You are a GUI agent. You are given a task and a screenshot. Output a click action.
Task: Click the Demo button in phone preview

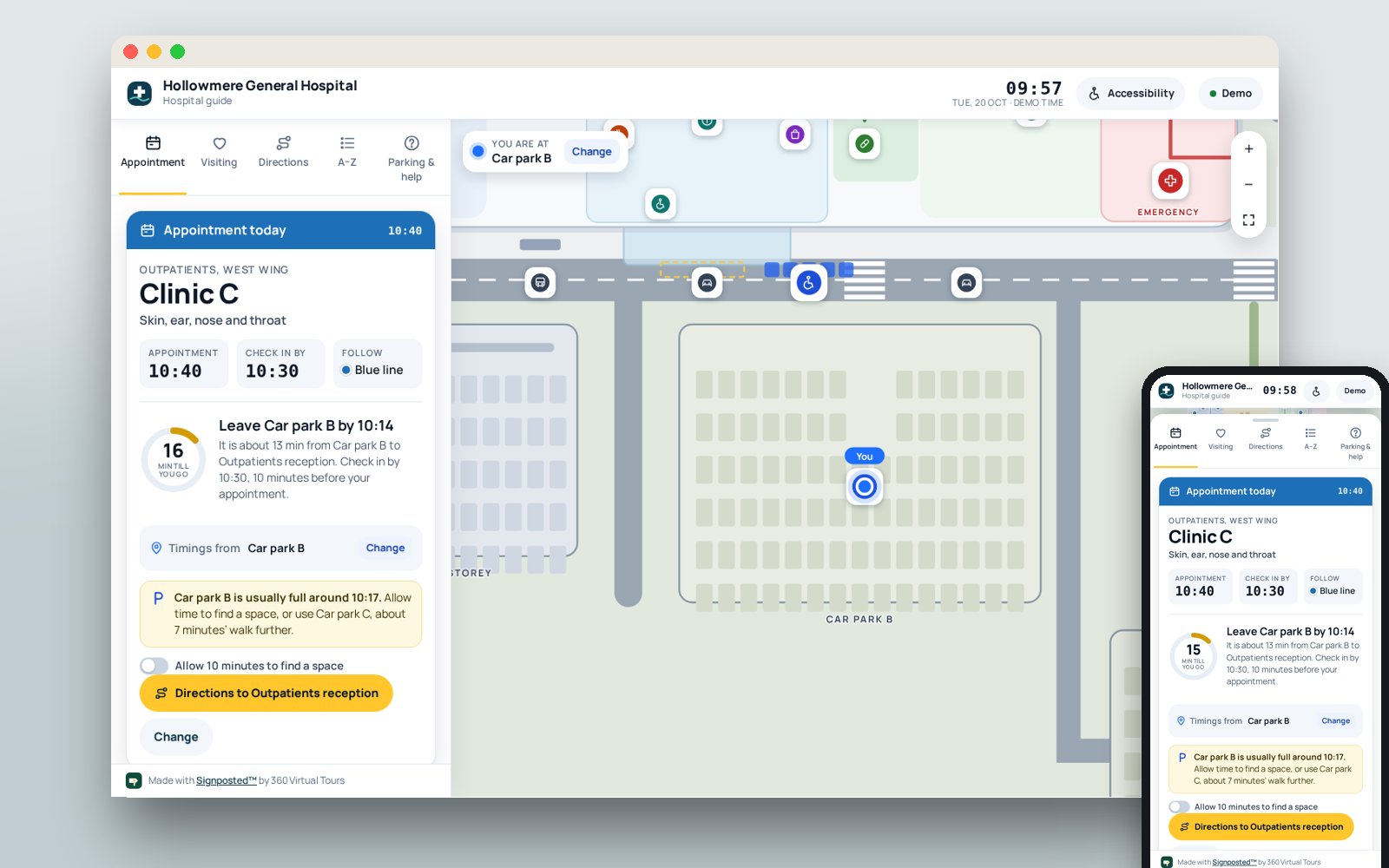(1354, 391)
